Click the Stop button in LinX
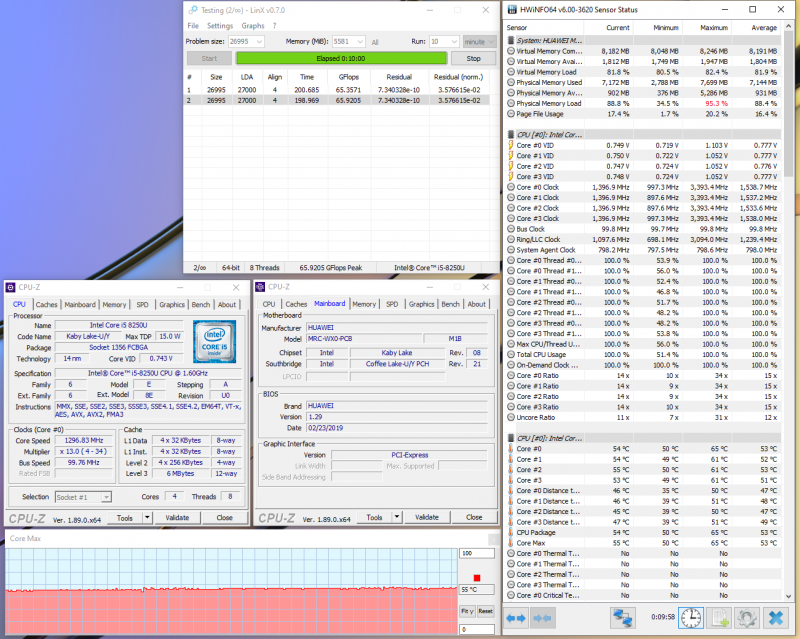Viewport: 800px width, 639px height. [473, 59]
